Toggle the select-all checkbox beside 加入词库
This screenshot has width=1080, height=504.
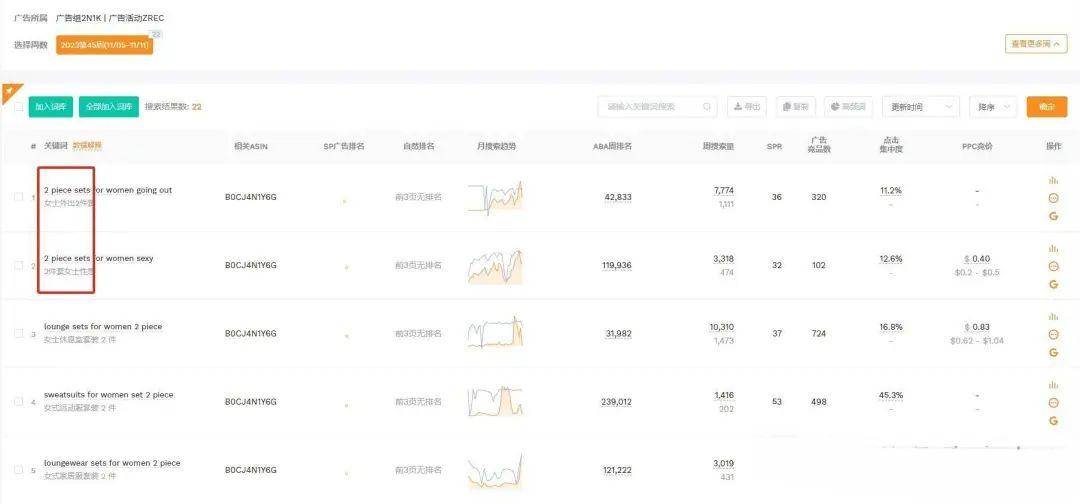(19, 107)
